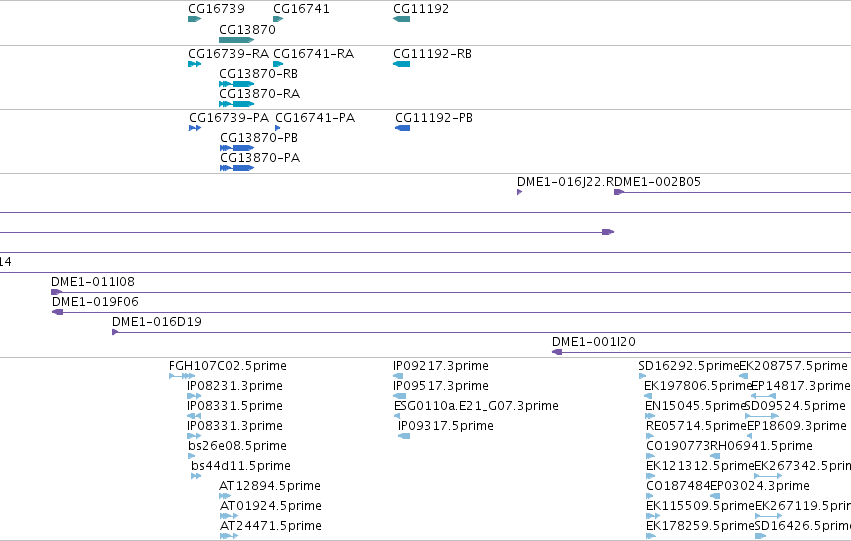The height and width of the screenshot is (541, 851).
Task: Click the DME1-002B05 clone label
Action: click(657, 182)
